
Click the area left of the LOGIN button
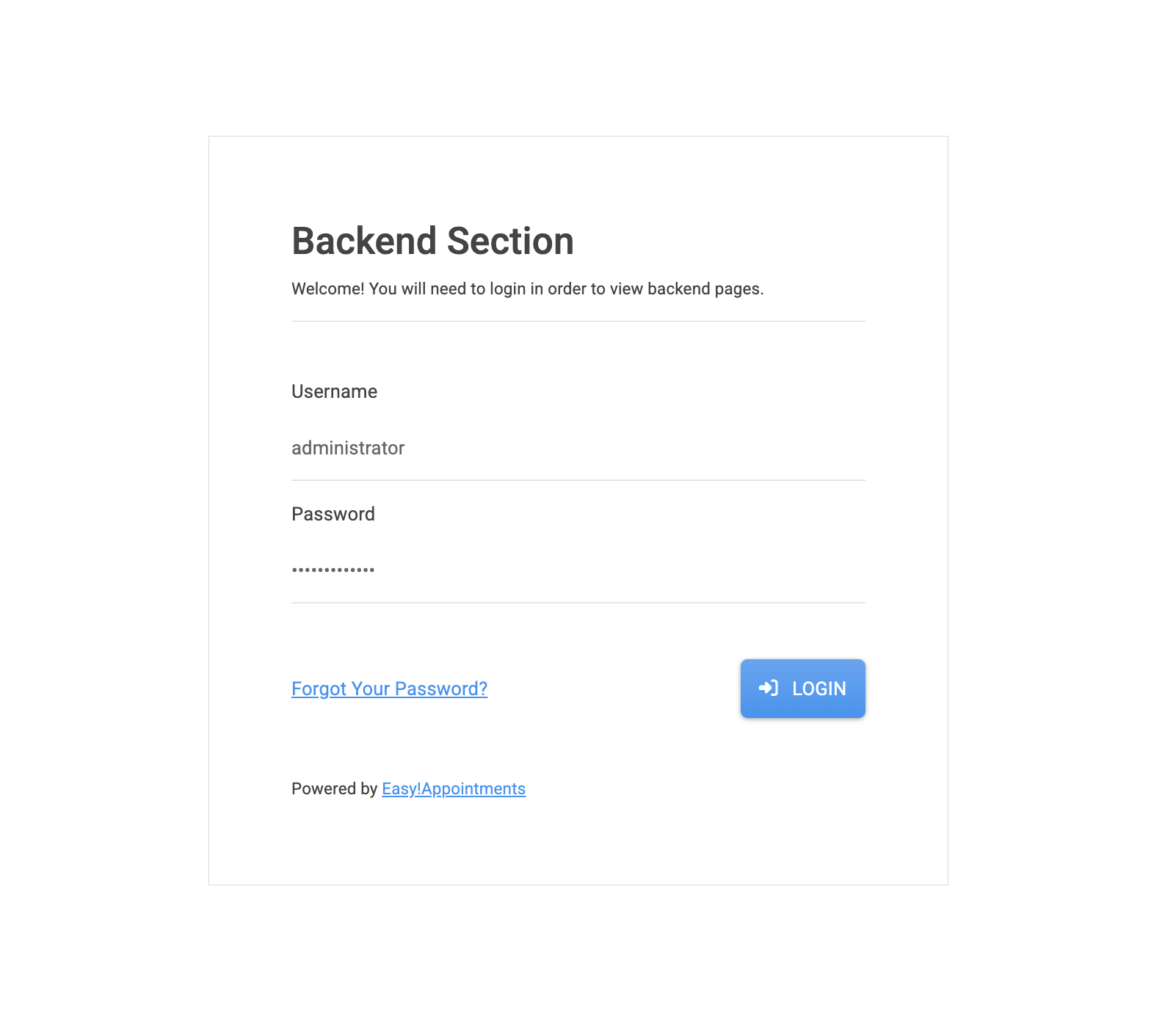624,688
